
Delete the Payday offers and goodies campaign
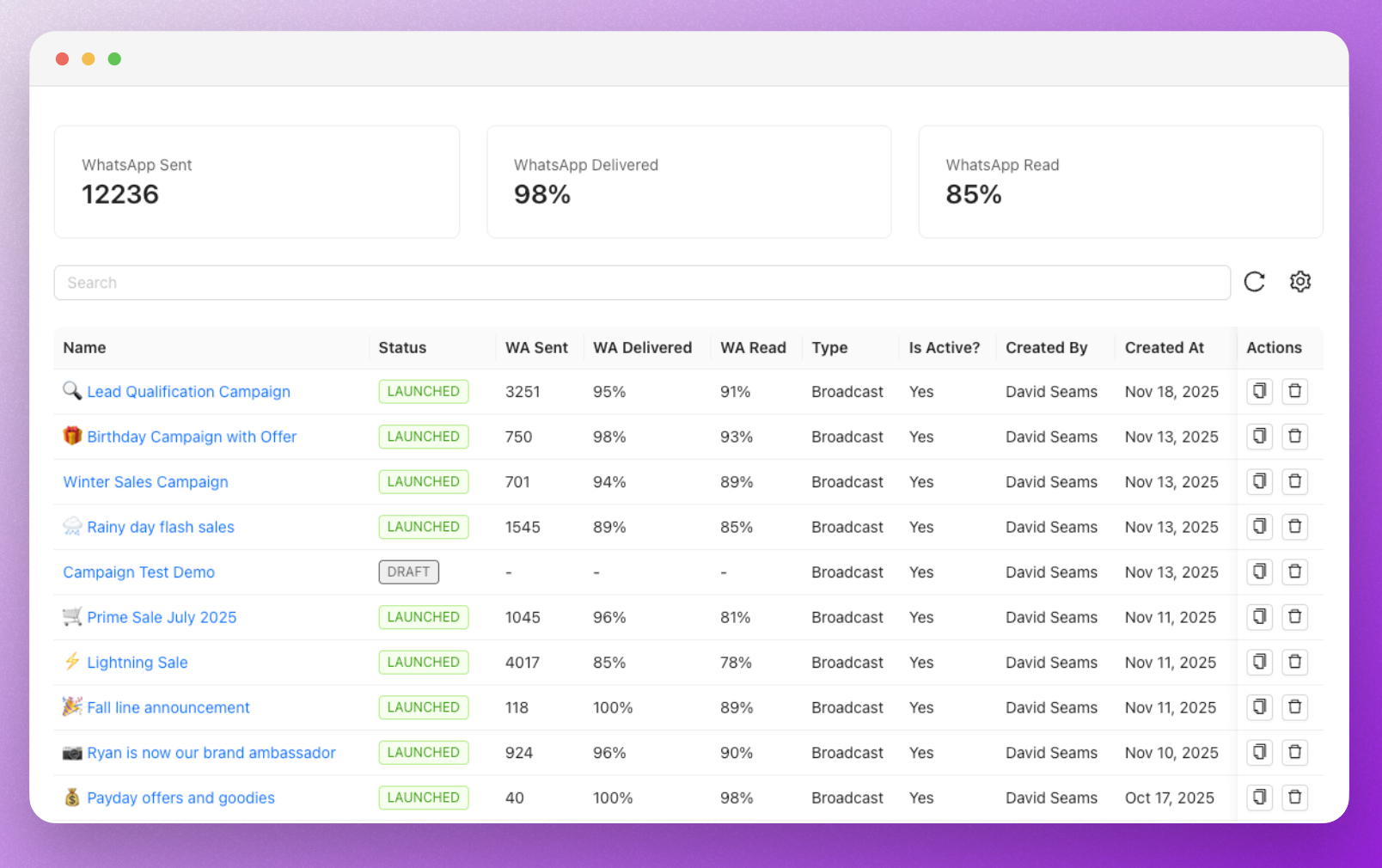[1294, 798]
